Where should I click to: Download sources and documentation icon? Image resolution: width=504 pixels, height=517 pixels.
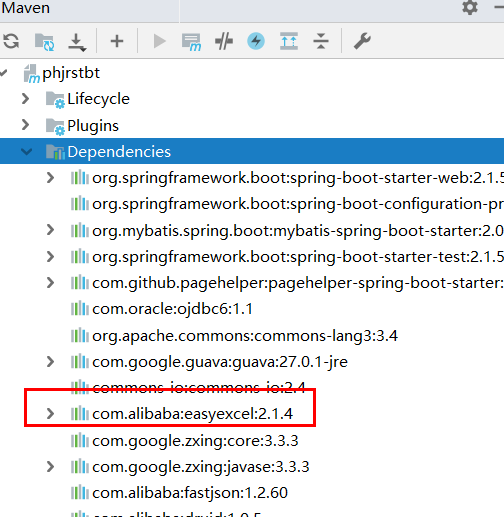coord(77,42)
